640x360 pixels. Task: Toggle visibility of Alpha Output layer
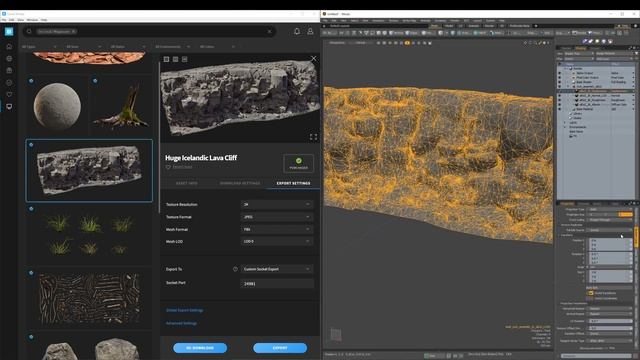pyautogui.click(x=560, y=73)
